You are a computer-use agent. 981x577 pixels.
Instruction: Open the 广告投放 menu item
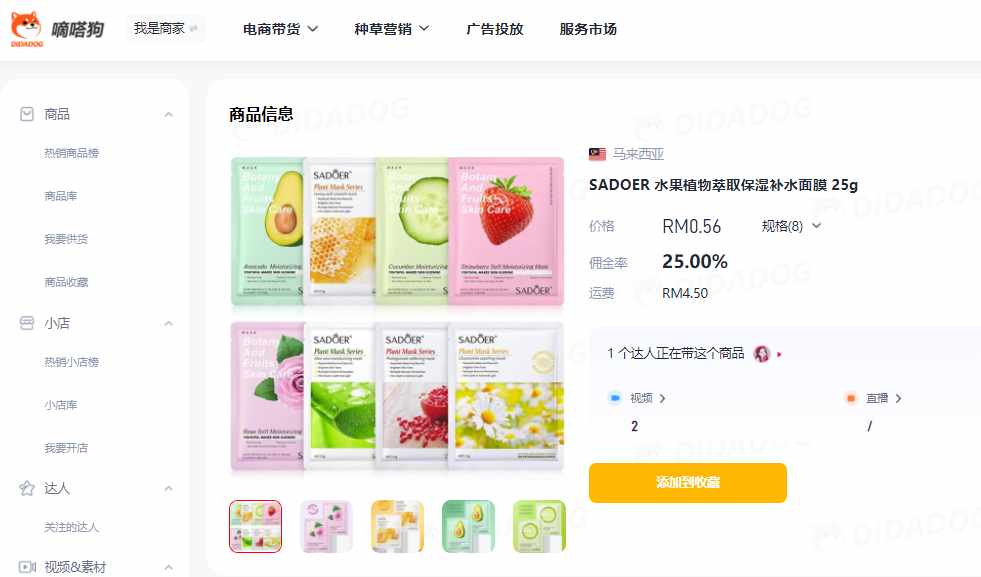coord(495,29)
